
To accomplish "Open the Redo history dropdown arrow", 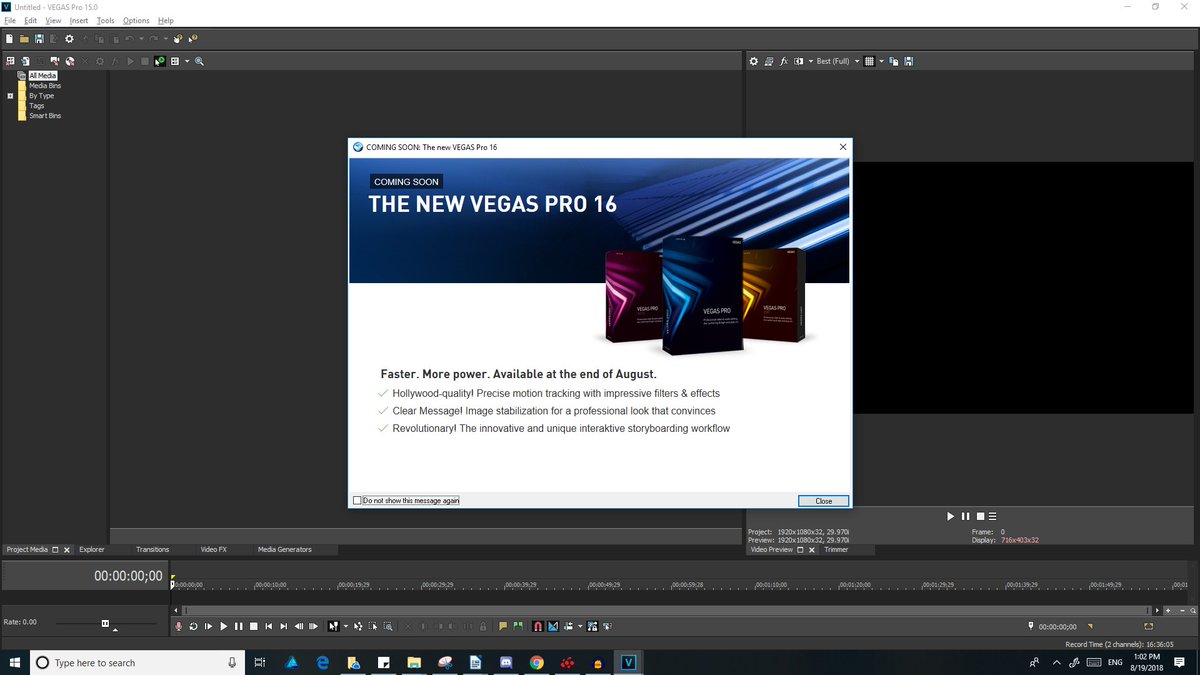I will [166, 39].
